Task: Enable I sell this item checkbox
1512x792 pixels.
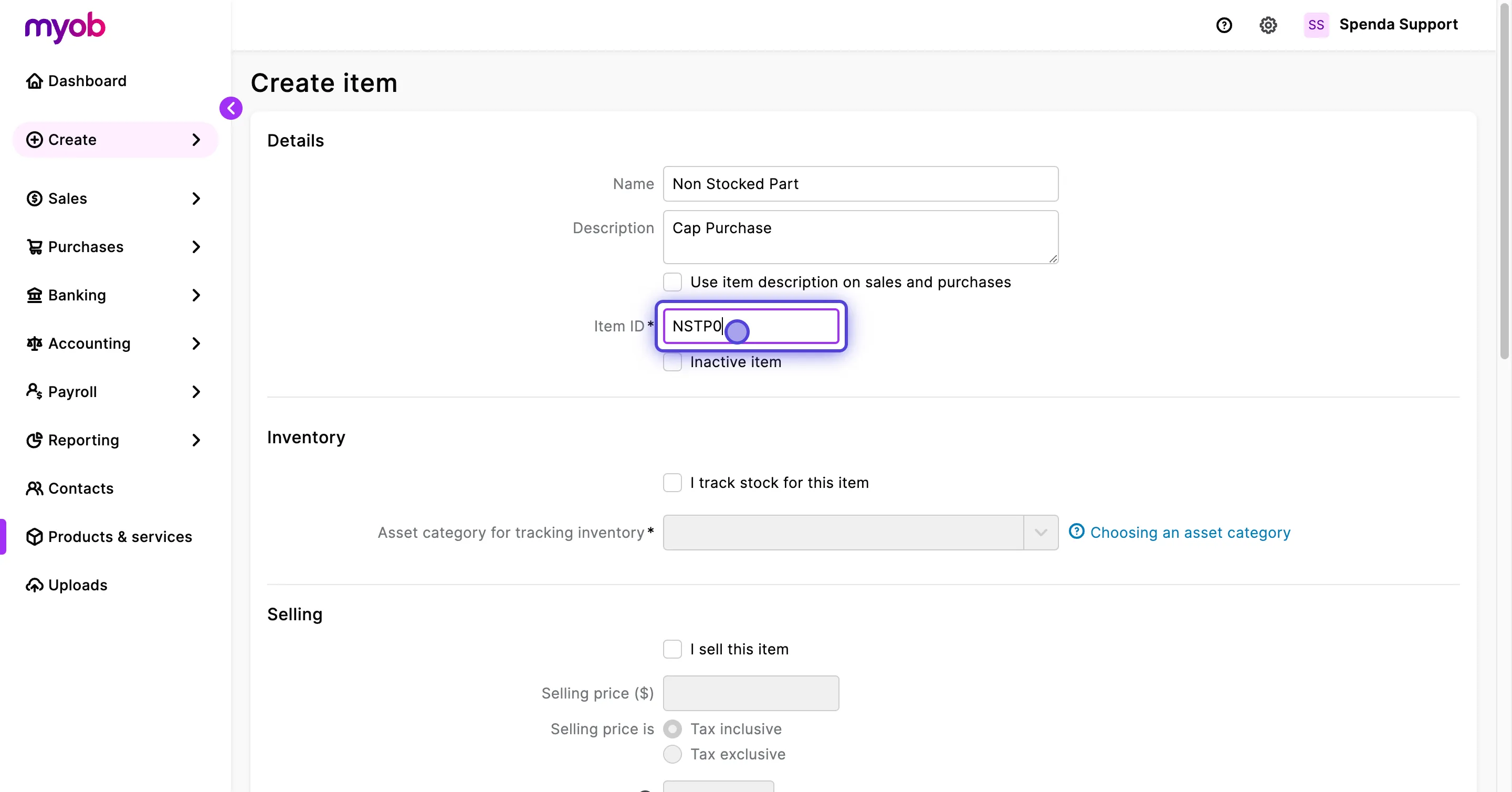Action: [673, 649]
